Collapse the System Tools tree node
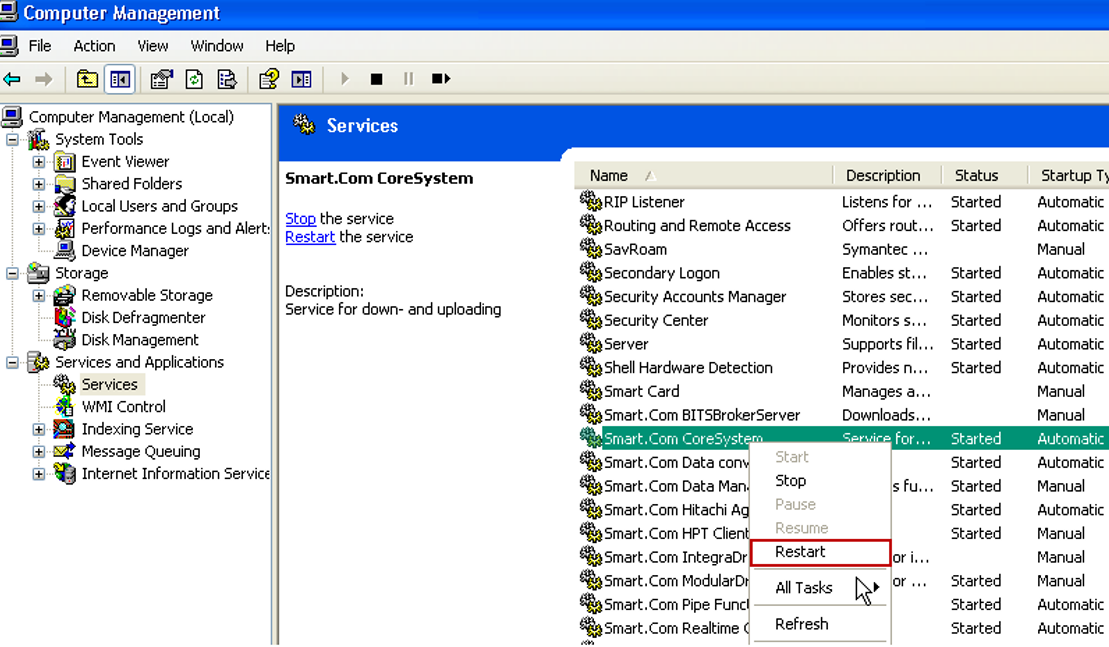Viewport: 1109px width, 647px height. point(13,139)
